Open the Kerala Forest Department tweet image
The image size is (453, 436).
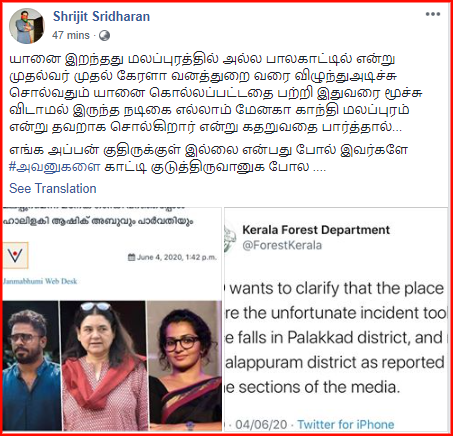point(336,319)
